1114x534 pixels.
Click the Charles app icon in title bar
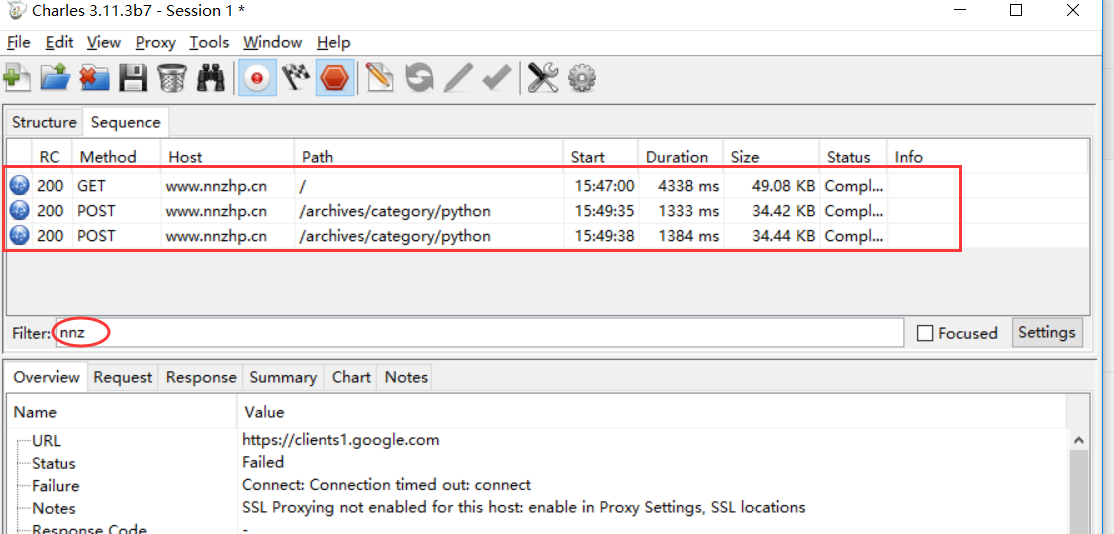[x=16, y=11]
